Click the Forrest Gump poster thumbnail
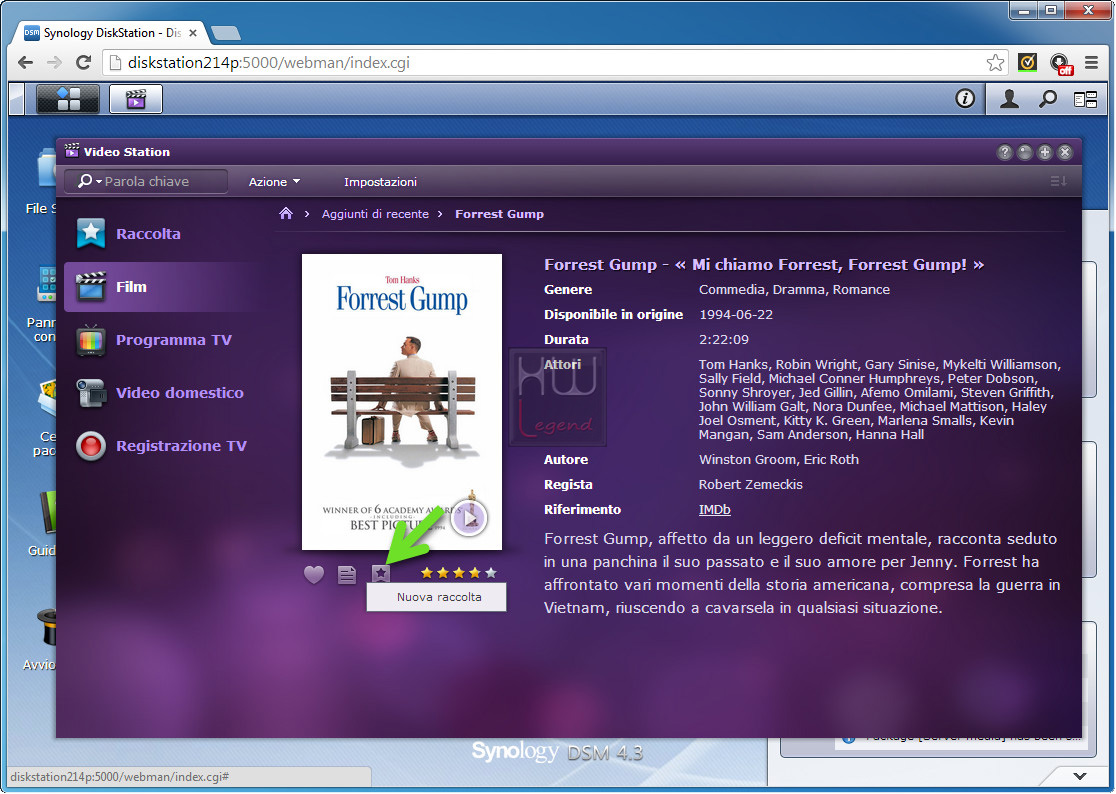This screenshot has height=794, width=1116. pos(401,401)
